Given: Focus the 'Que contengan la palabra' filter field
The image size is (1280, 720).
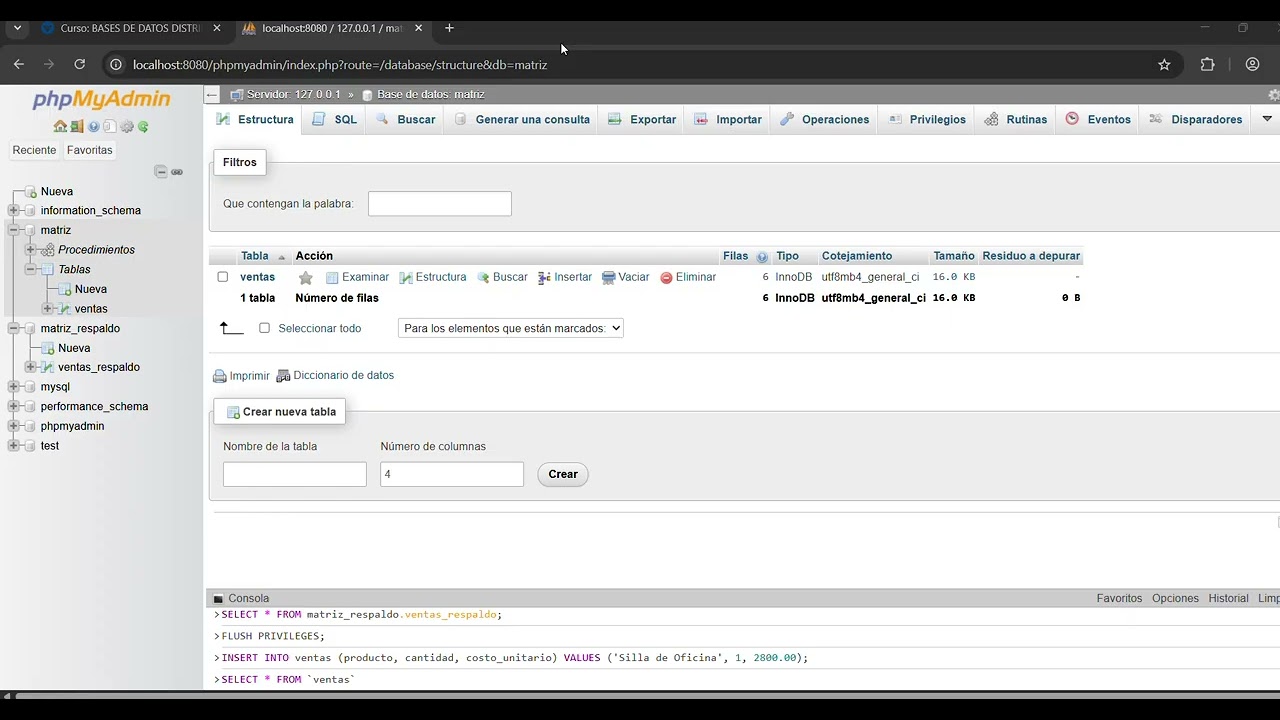Looking at the screenshot, I should point(440,204).
